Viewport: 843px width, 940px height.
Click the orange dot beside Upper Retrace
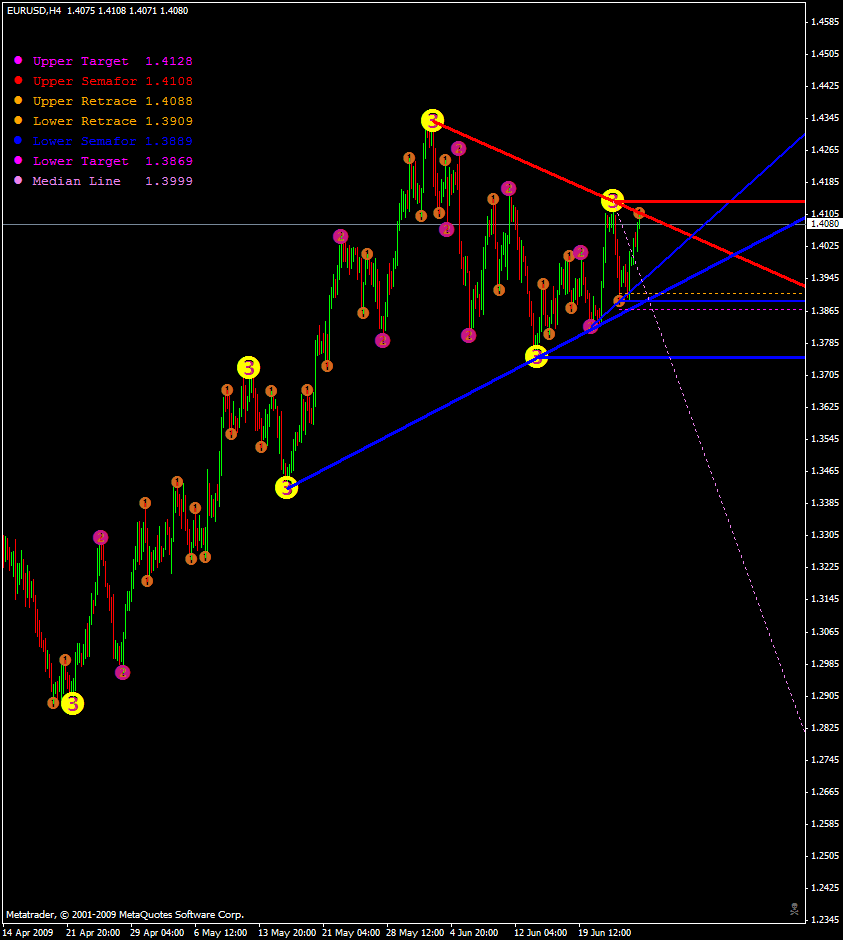18,100
